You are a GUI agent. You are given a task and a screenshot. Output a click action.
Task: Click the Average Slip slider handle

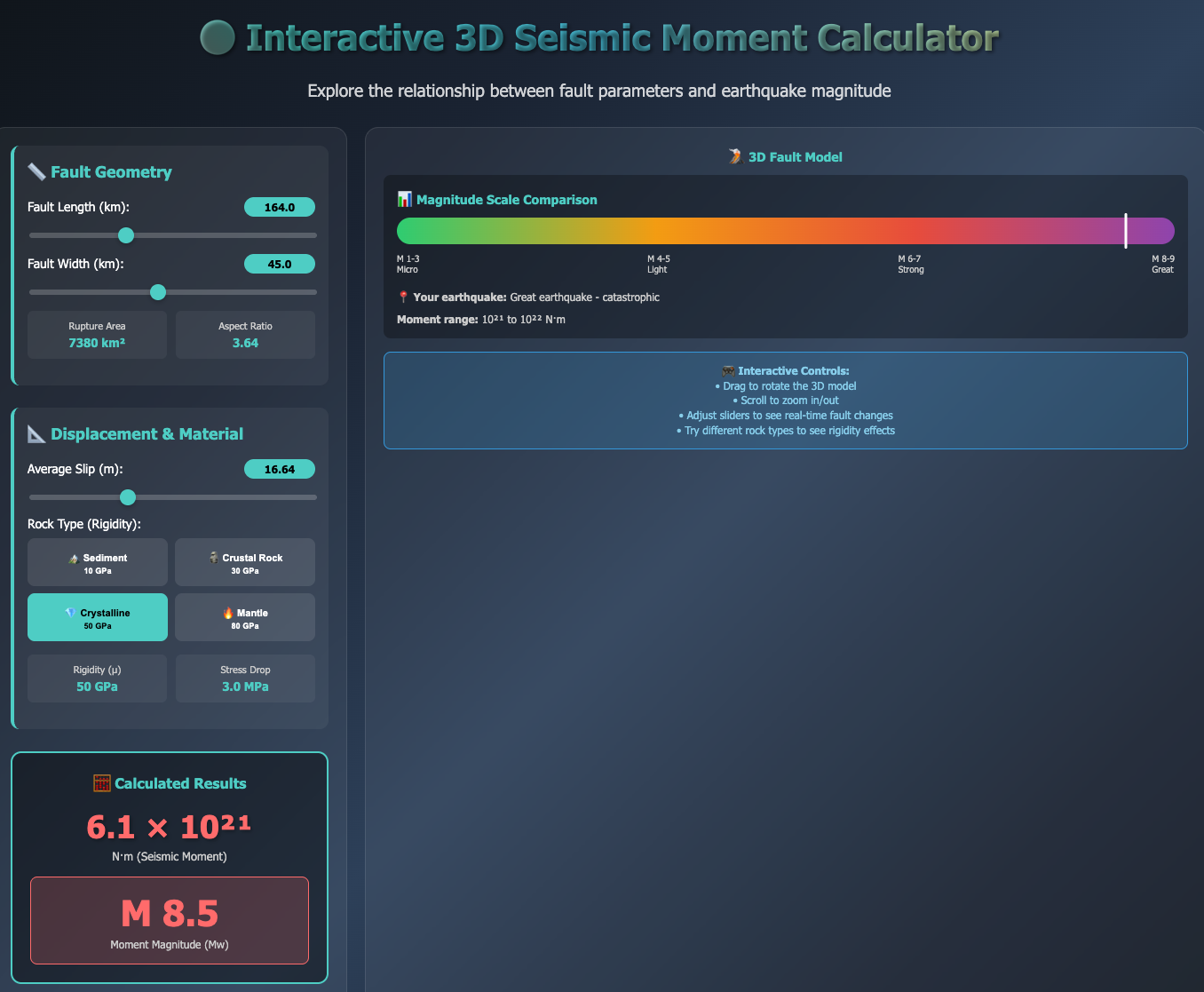(x=127, y=497)
